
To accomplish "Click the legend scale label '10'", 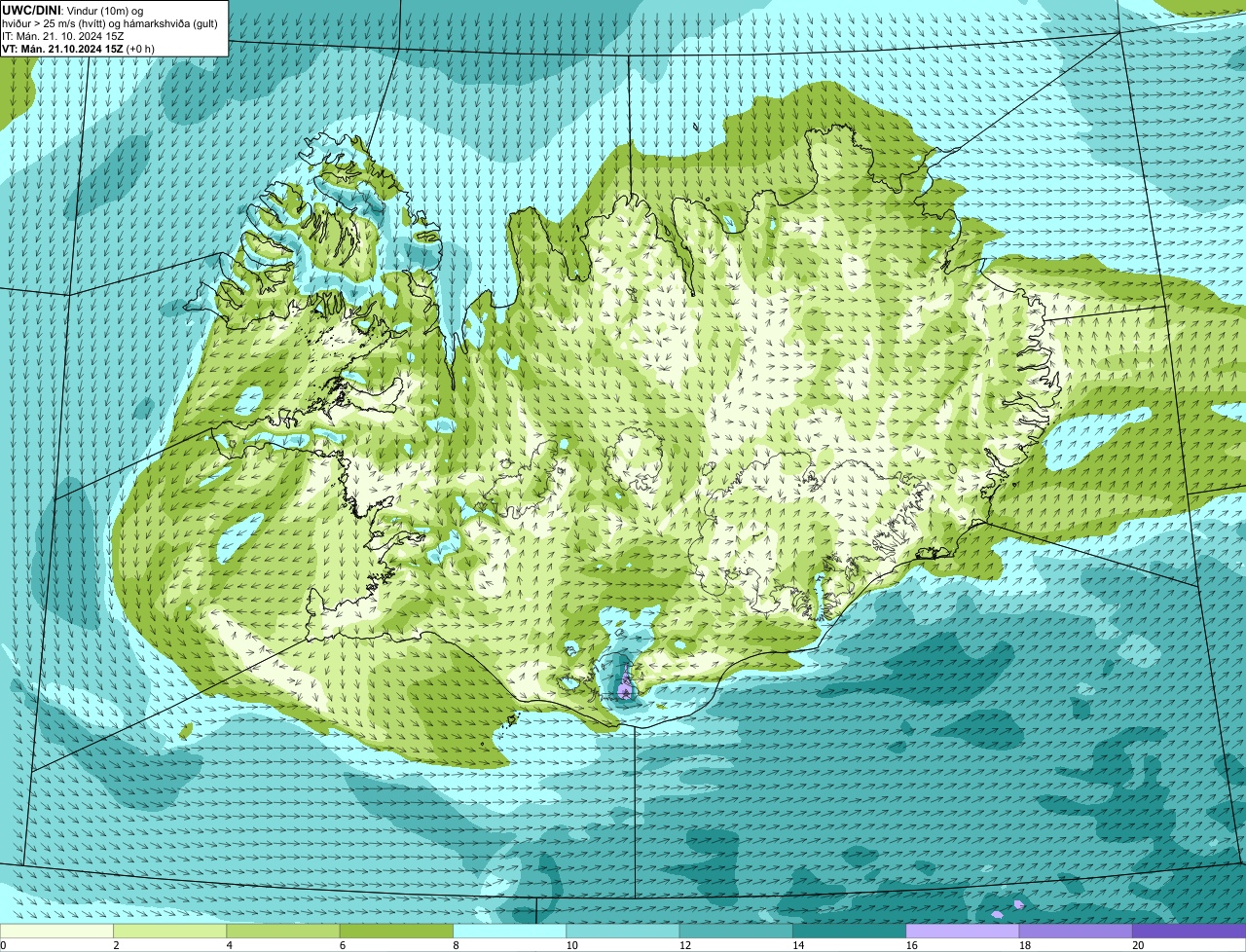I will 571,945.
